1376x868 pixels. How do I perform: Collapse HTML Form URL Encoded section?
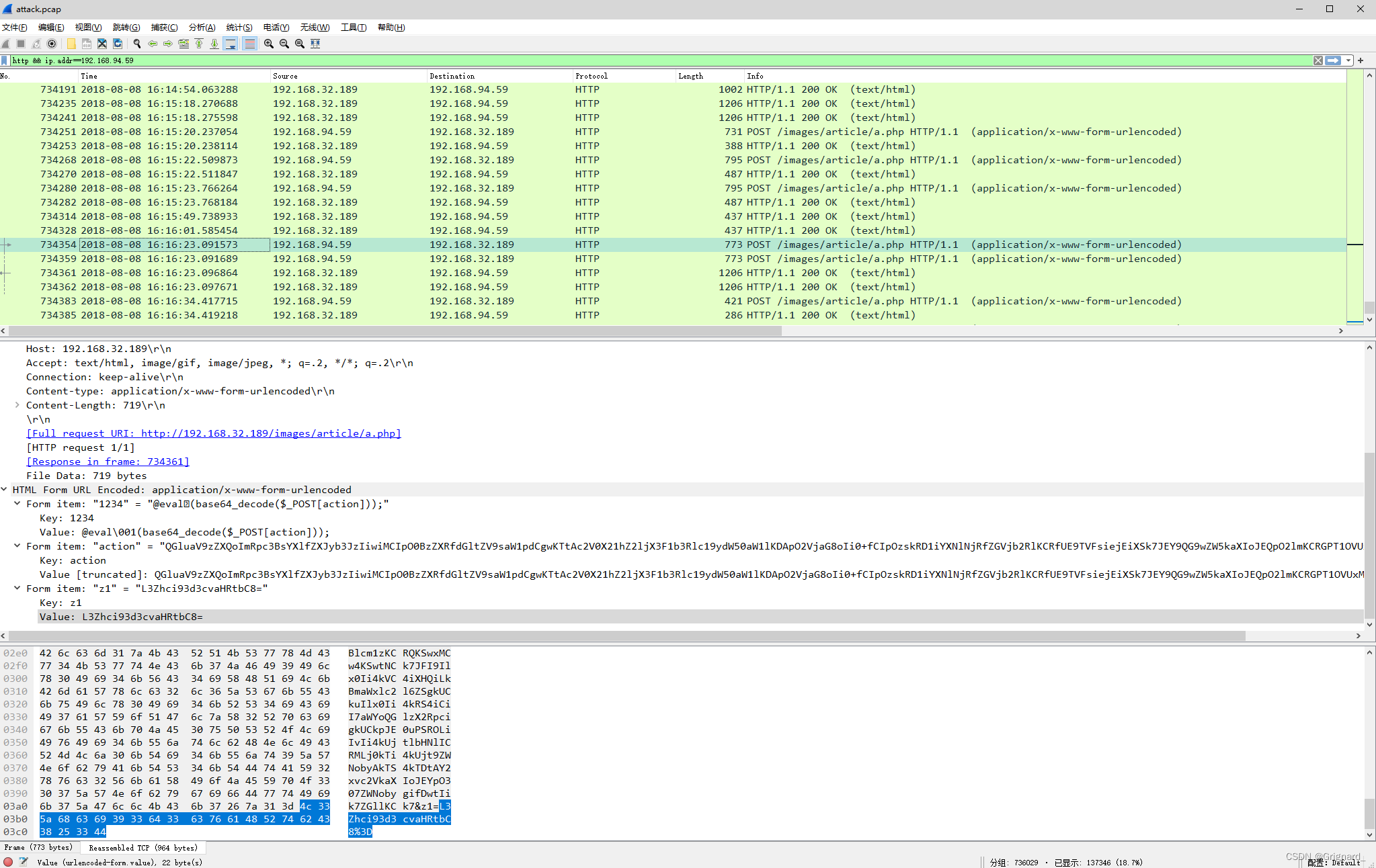(x=5, y=490)
